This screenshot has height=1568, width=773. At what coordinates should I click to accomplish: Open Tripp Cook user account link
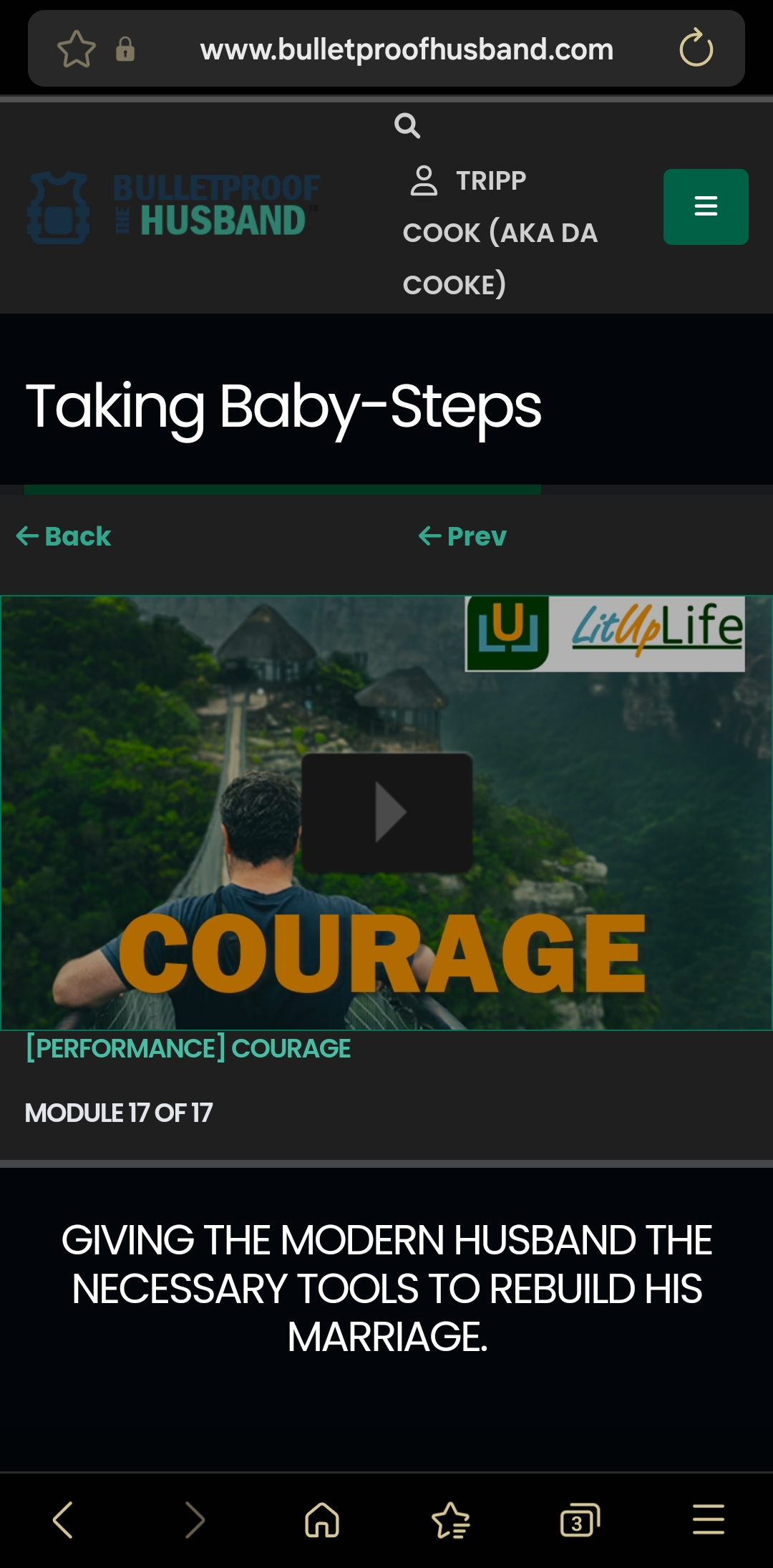501,232
